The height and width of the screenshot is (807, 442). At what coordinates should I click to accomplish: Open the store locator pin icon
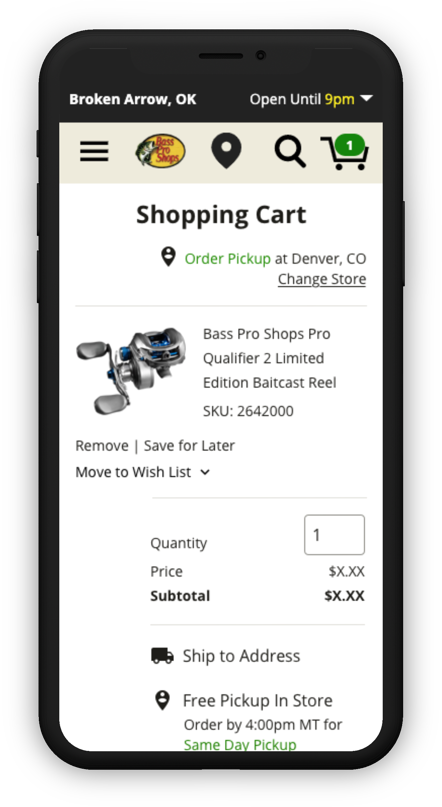click(226, 151)
